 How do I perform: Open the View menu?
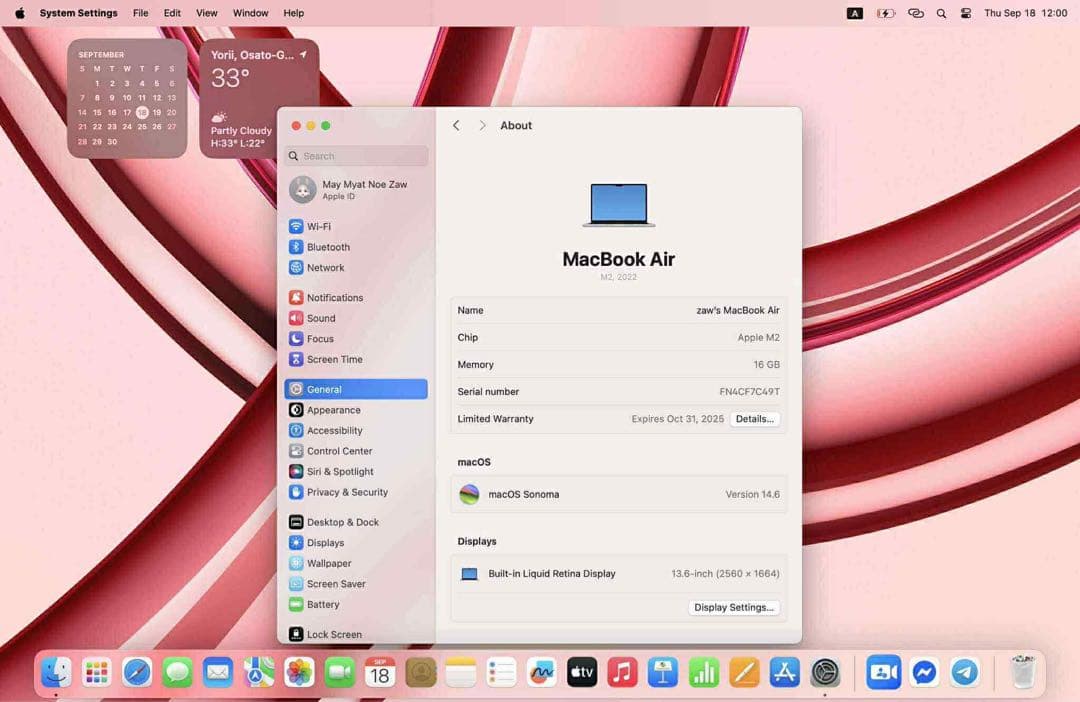point(206,13)
